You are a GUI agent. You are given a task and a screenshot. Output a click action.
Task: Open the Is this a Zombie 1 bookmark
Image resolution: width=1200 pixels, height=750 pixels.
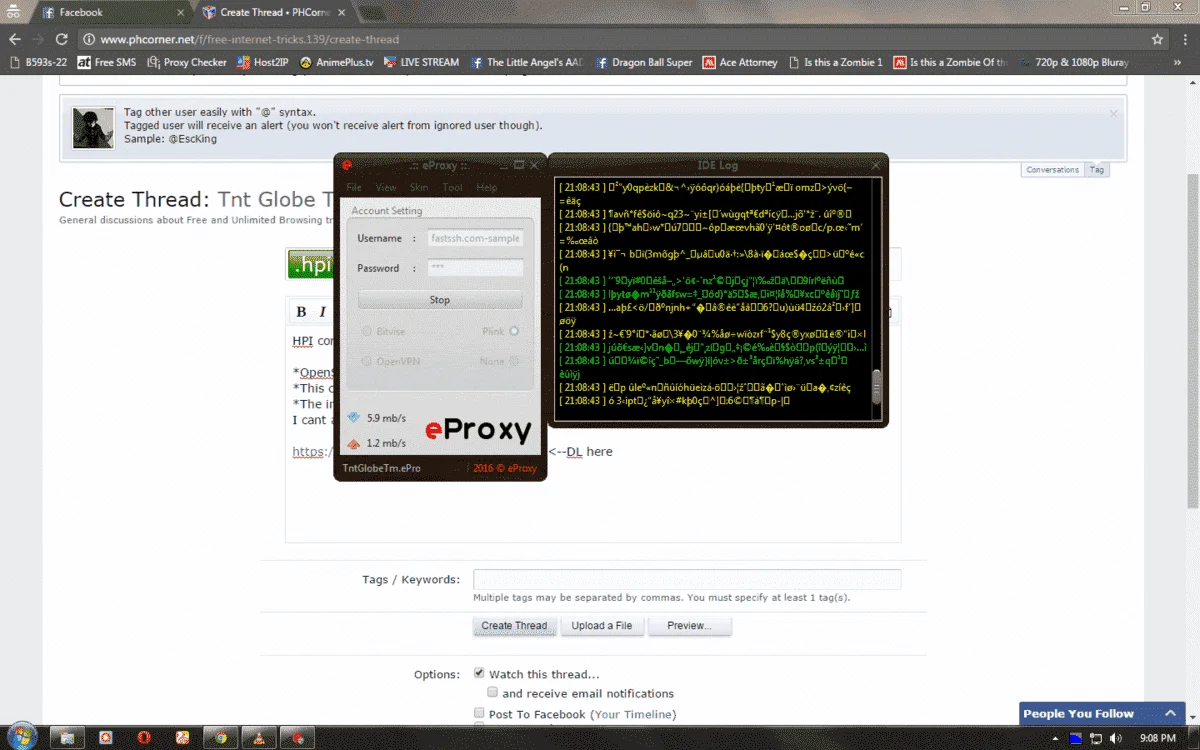835,62
